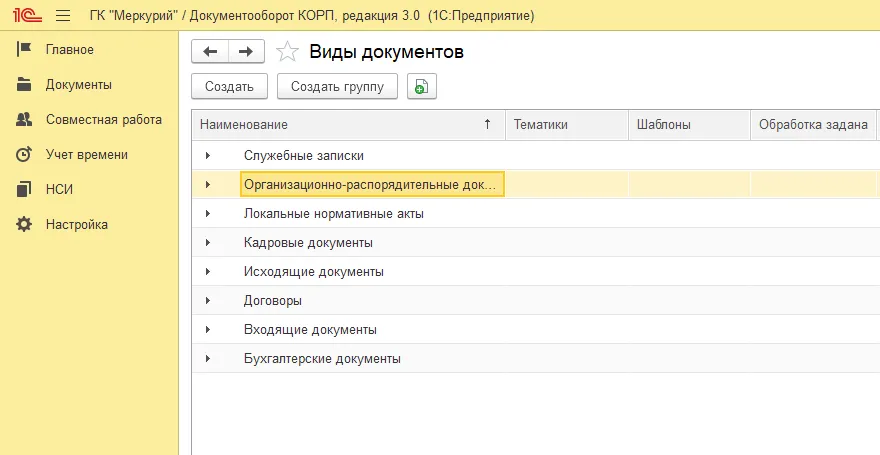Expand the Исходящие документы group
Viewport: 880px width, 455px height.
pyautogui.click(x=208, y=272)
